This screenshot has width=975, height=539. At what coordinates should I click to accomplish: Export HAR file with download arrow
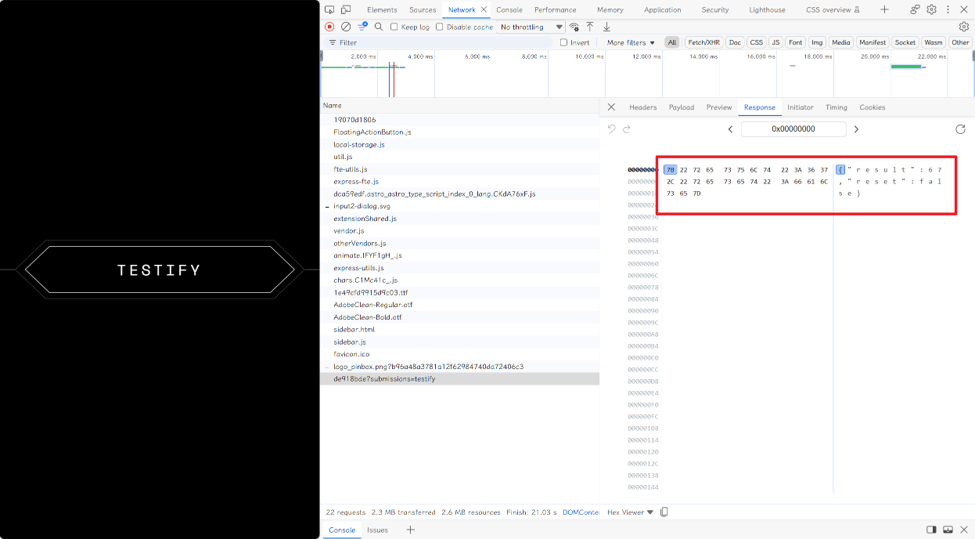coord(606,27)
